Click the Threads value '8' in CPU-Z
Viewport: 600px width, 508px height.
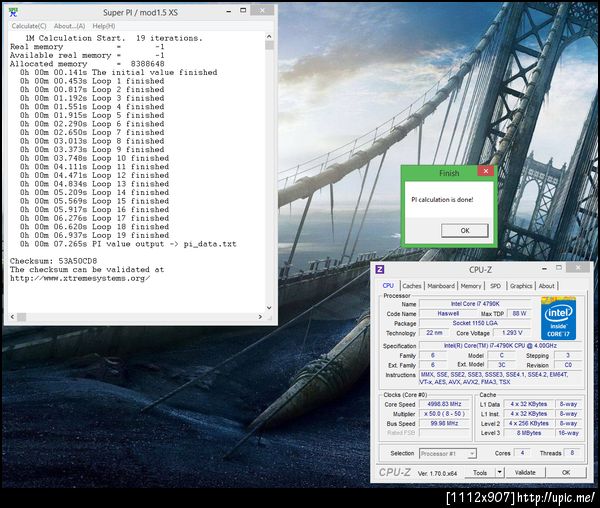click(x=572, y=453)
